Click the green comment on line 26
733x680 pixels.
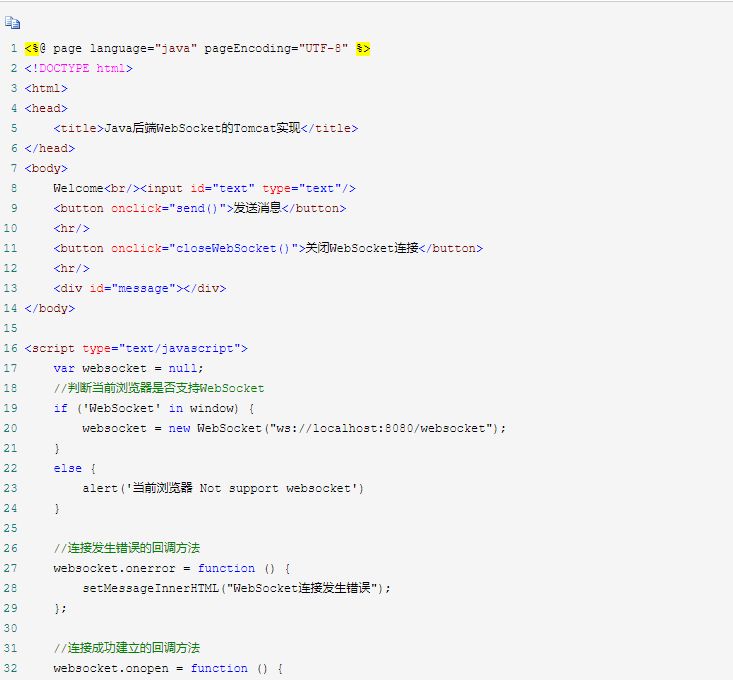127,548
